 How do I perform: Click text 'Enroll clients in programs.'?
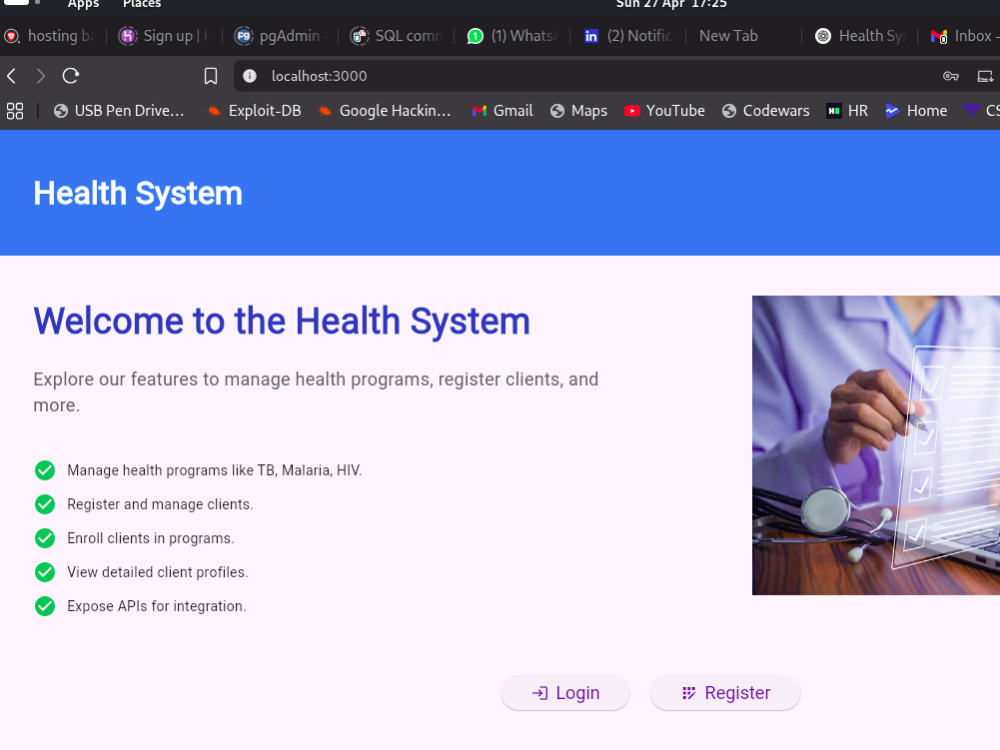[x=151, y=538]
